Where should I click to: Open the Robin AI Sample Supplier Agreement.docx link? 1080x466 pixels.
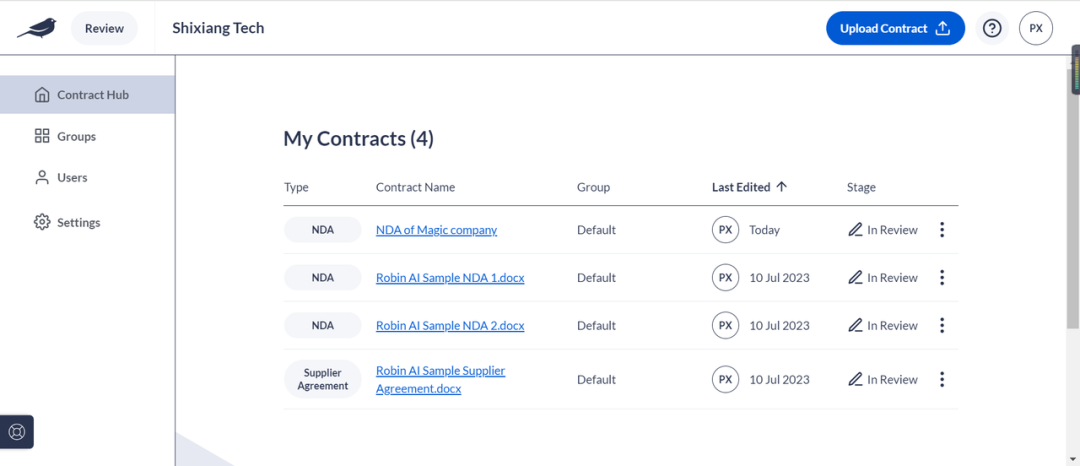pyautogui.click(x=441, y=379)
